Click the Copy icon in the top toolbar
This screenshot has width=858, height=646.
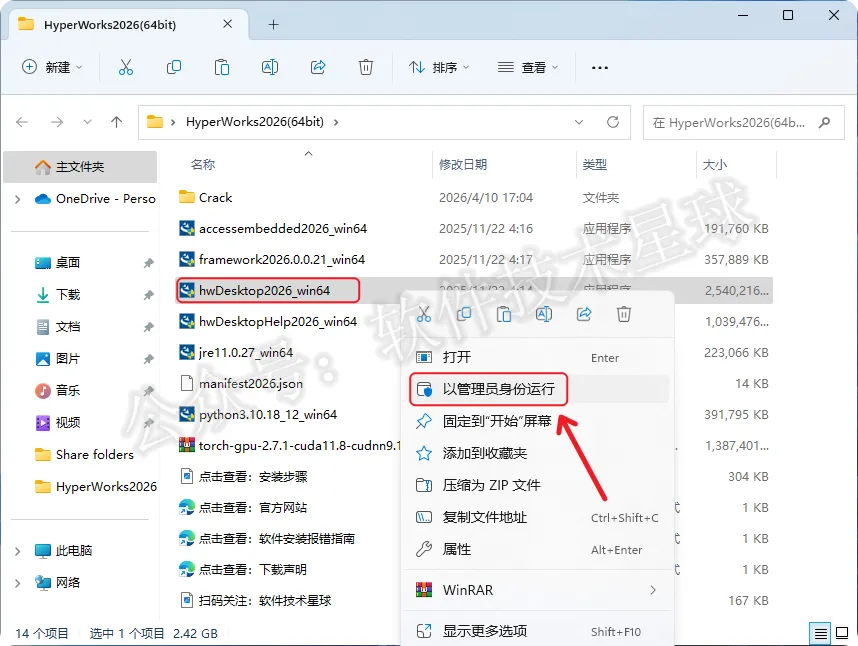(173, 67)
